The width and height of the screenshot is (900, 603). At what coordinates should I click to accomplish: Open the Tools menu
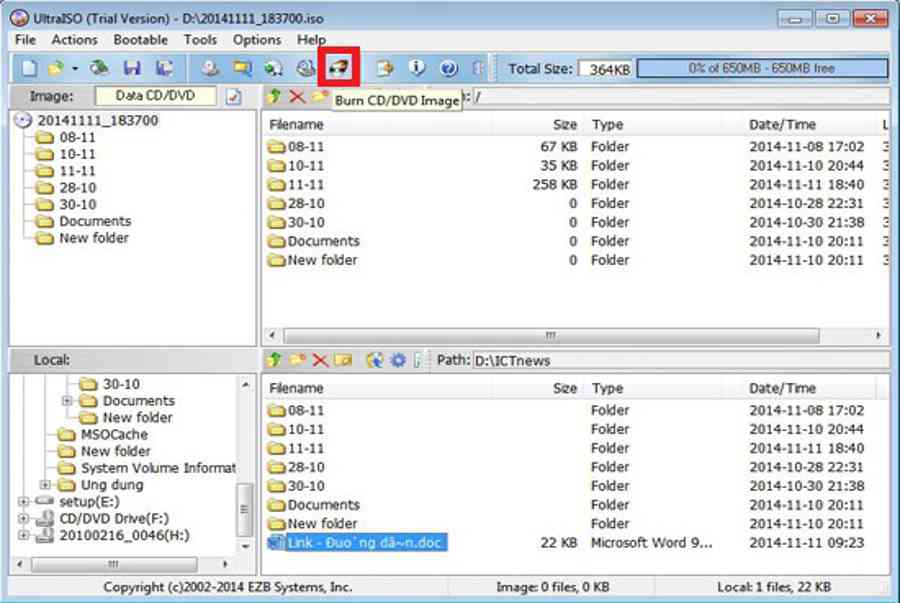pyautogui.click(x=200, y=40)
